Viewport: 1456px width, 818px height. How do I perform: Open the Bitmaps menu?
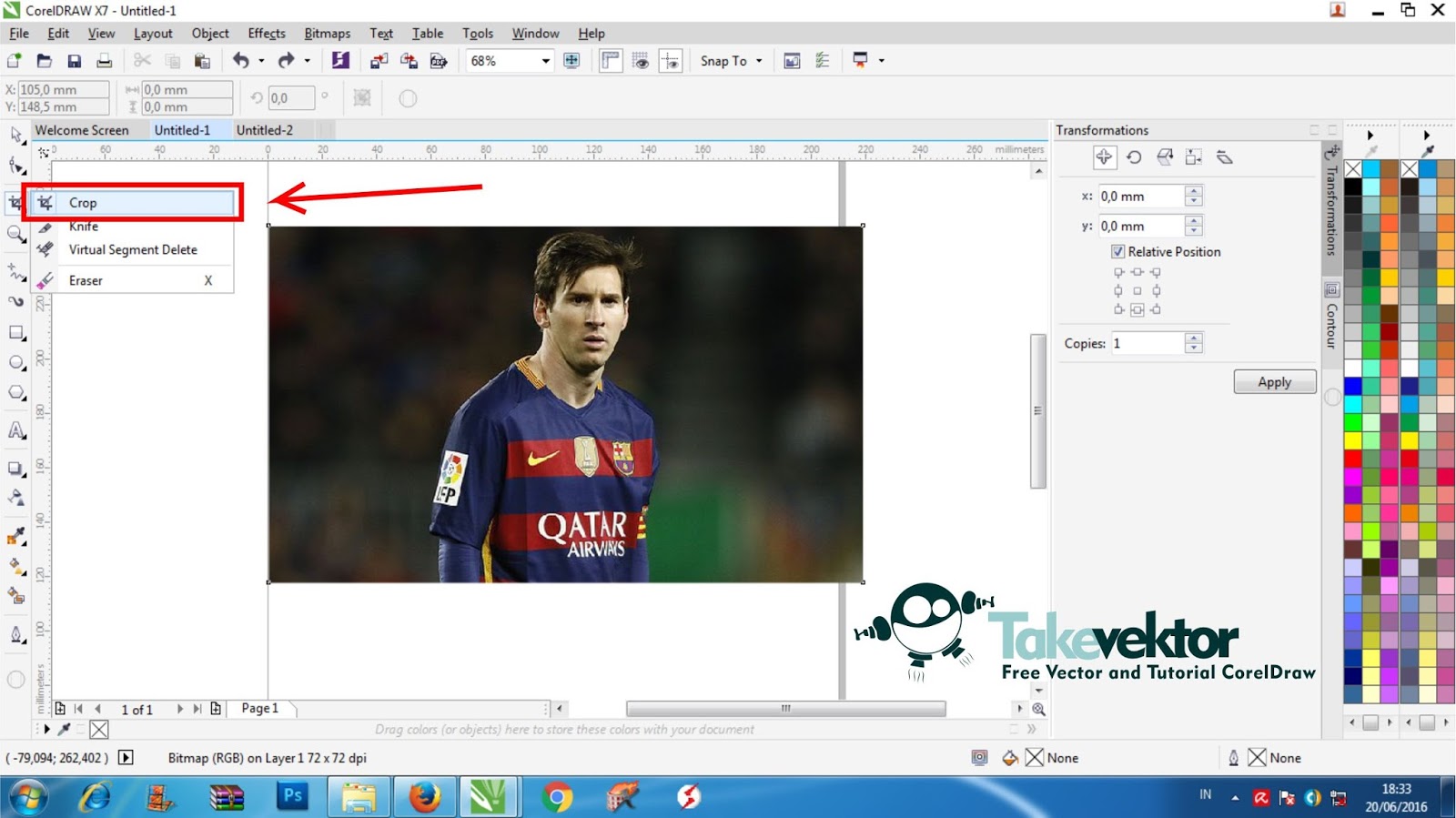327,34
